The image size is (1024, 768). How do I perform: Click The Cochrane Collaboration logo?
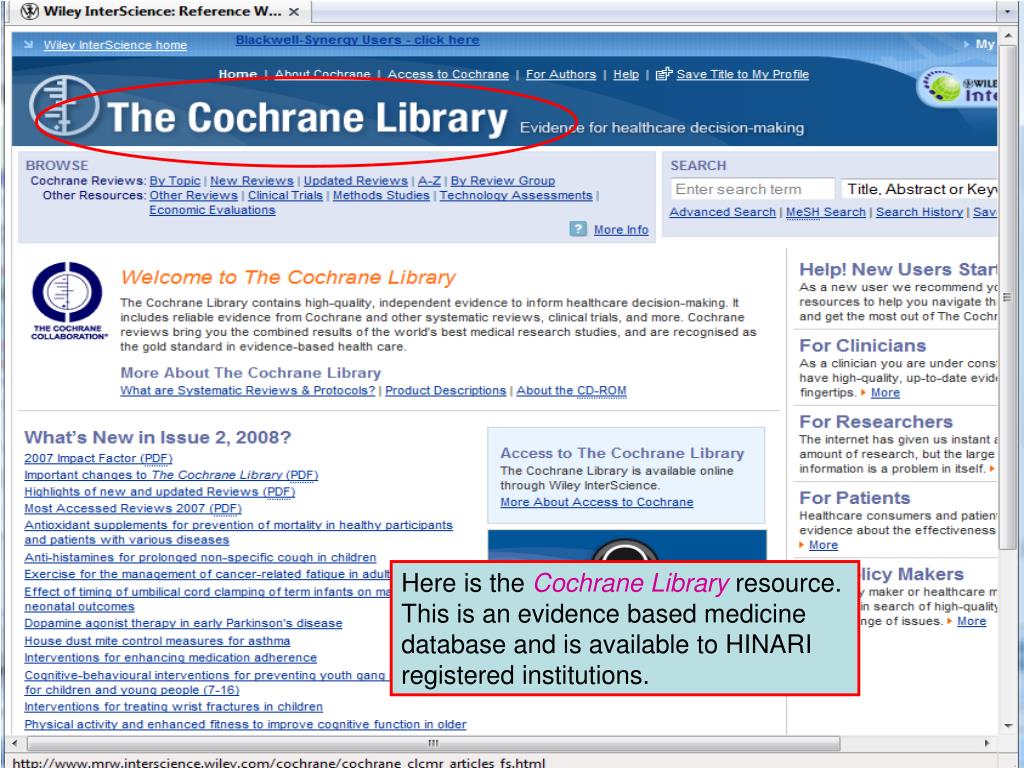(68, 301)
